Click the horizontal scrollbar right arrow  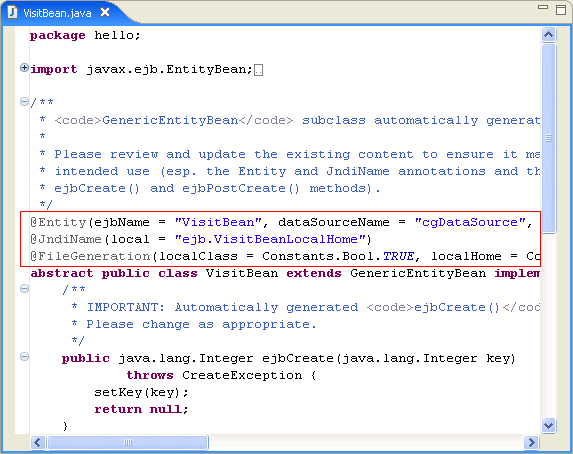[531, 443]
